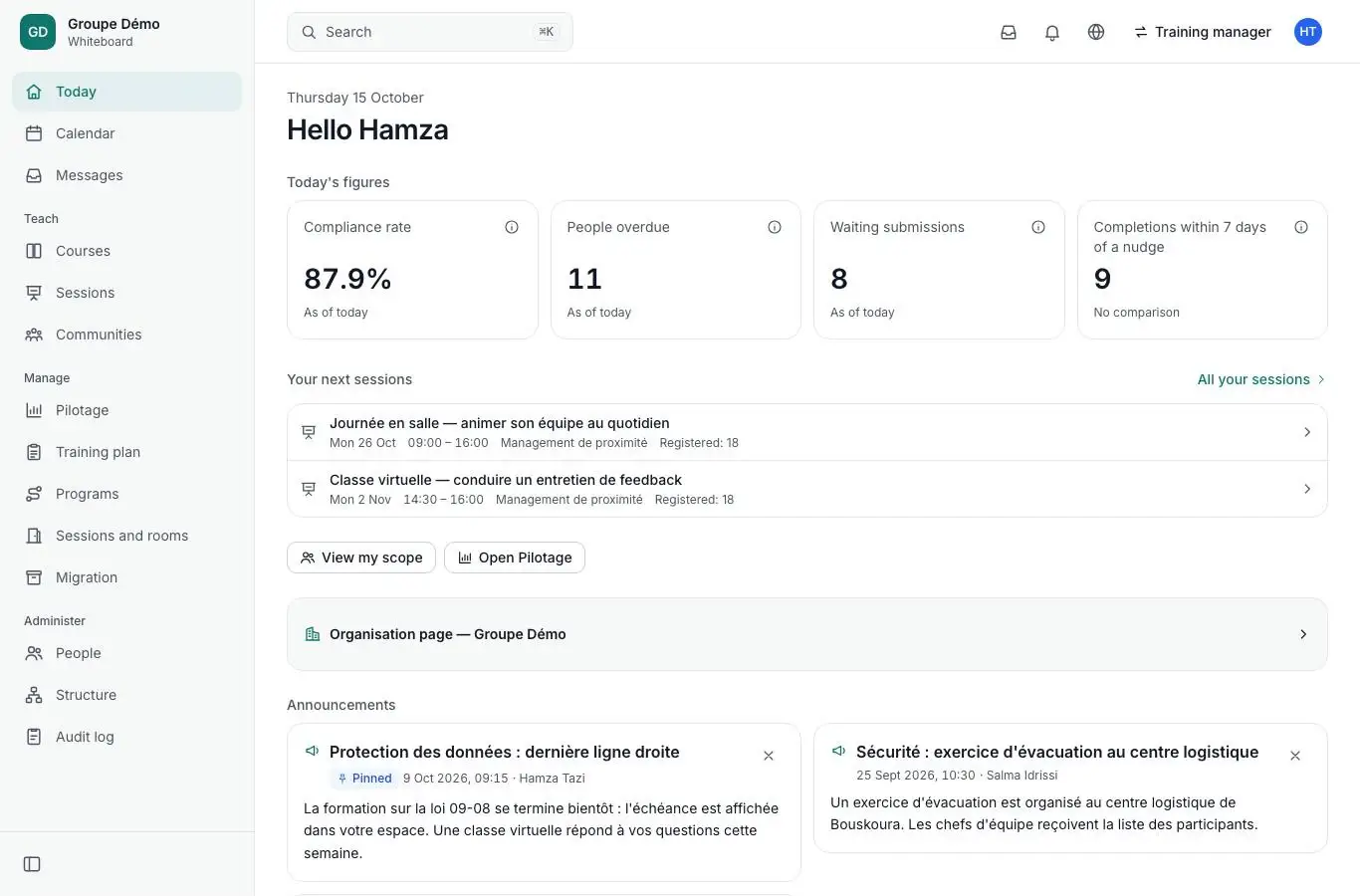Open People under Administer
1360x896 pixels.
126,653
